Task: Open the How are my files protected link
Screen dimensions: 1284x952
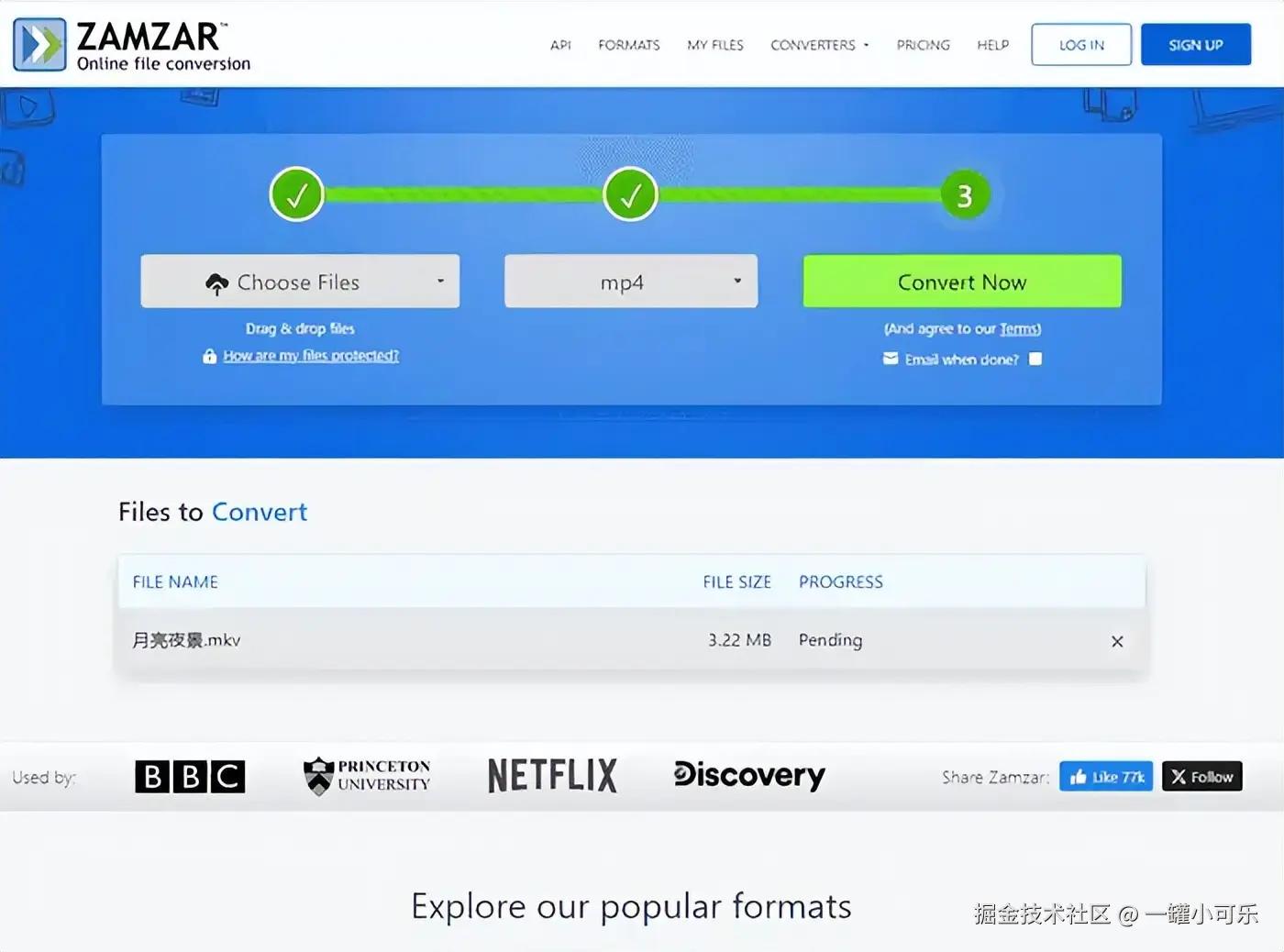Action: [311, 356]
